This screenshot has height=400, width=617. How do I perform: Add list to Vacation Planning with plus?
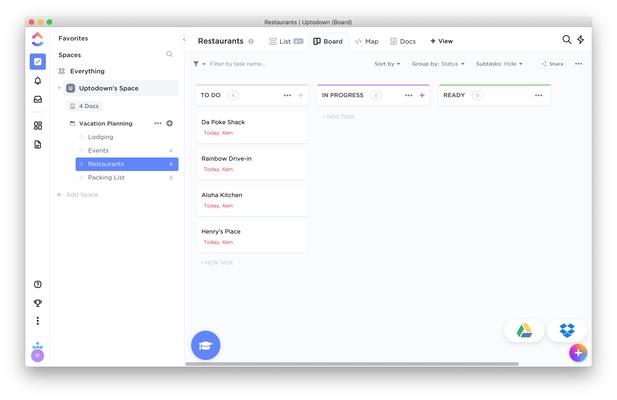[x=170, y=124]
